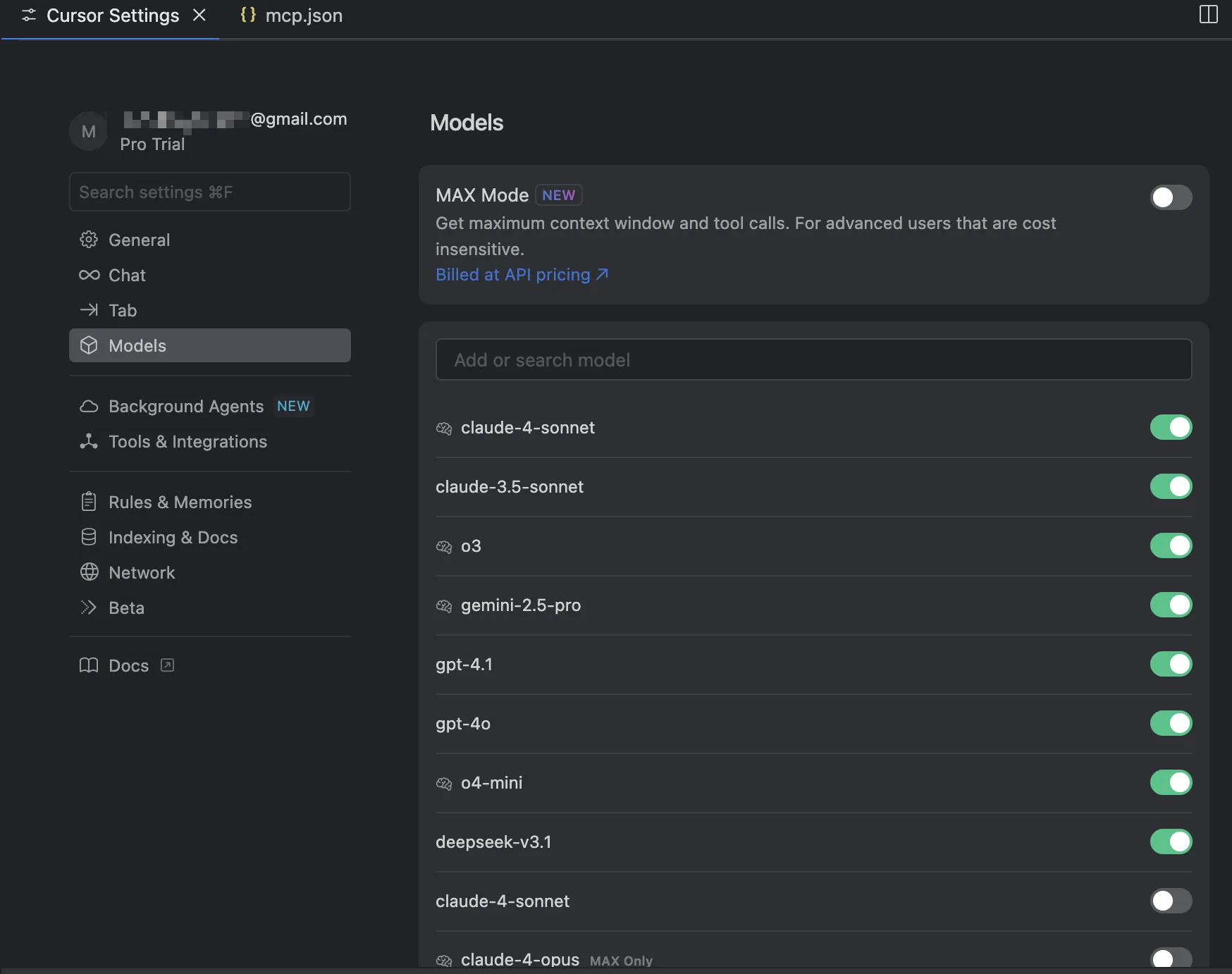Turn off the o4-mini model

(x=1171, y=782)
